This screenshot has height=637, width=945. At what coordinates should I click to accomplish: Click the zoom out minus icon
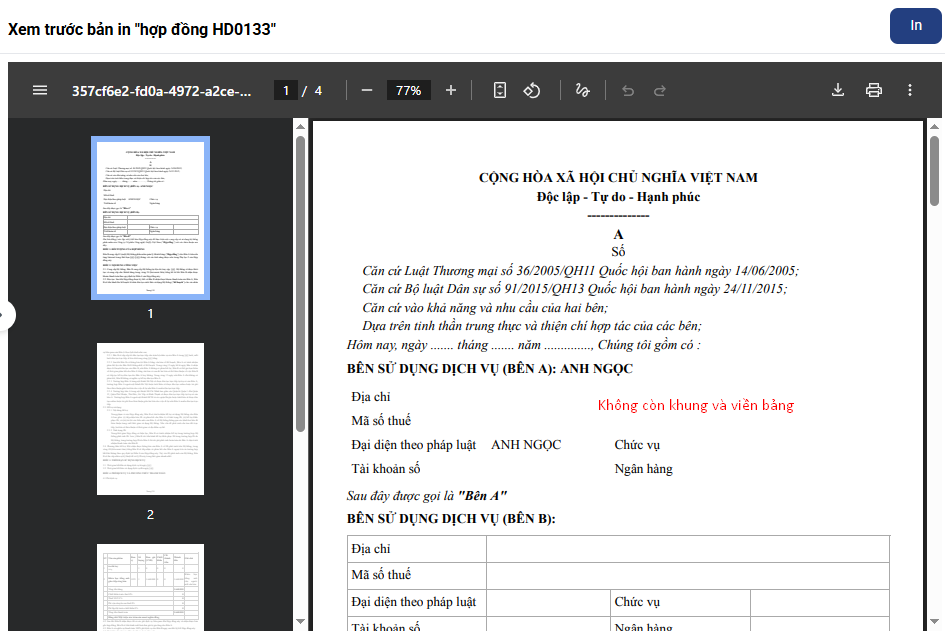point(367,90)
